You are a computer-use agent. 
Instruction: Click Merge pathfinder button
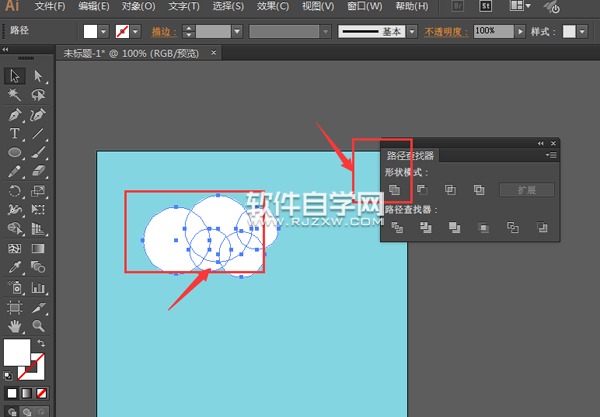coord(455,228)
